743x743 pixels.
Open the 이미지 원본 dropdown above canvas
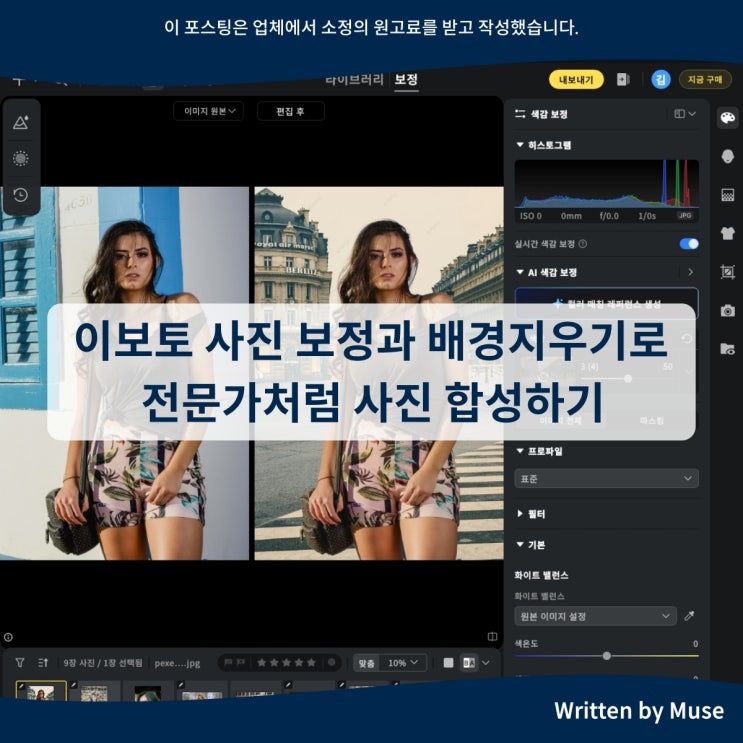208,111
